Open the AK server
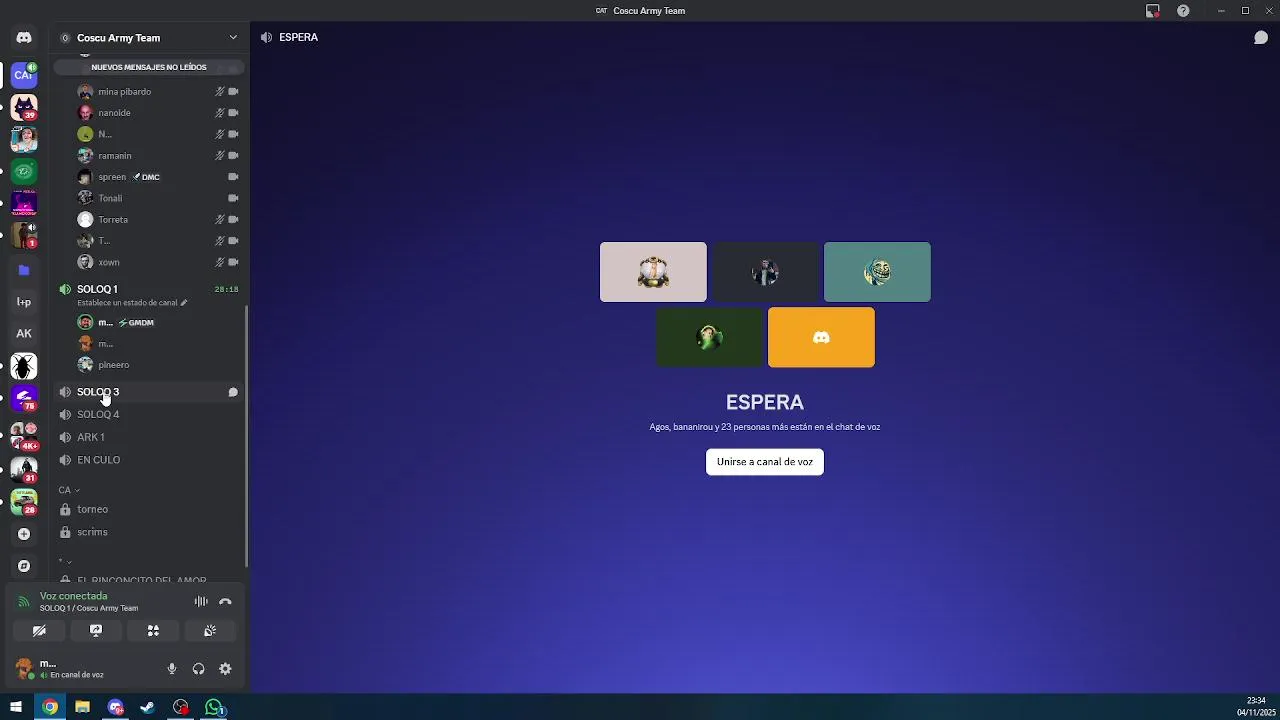1280x720 pixels. (24, 334)
